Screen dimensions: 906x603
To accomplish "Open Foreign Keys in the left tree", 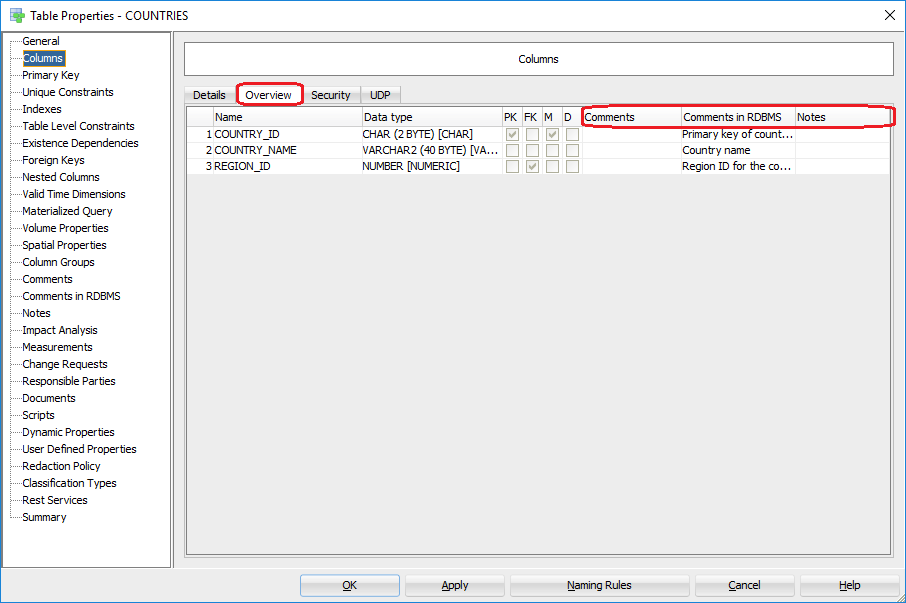I will (53, 160).
